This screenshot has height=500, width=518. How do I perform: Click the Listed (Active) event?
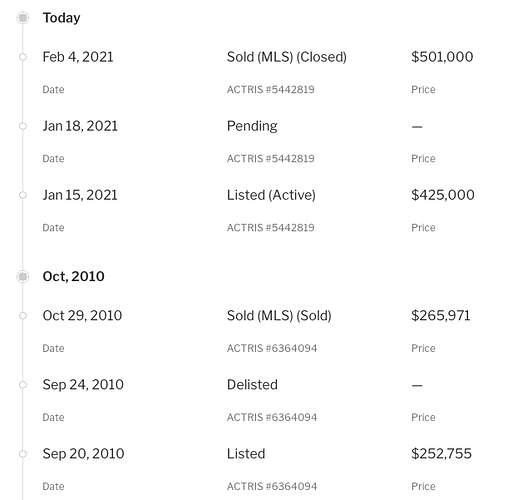tap(271, 195)
